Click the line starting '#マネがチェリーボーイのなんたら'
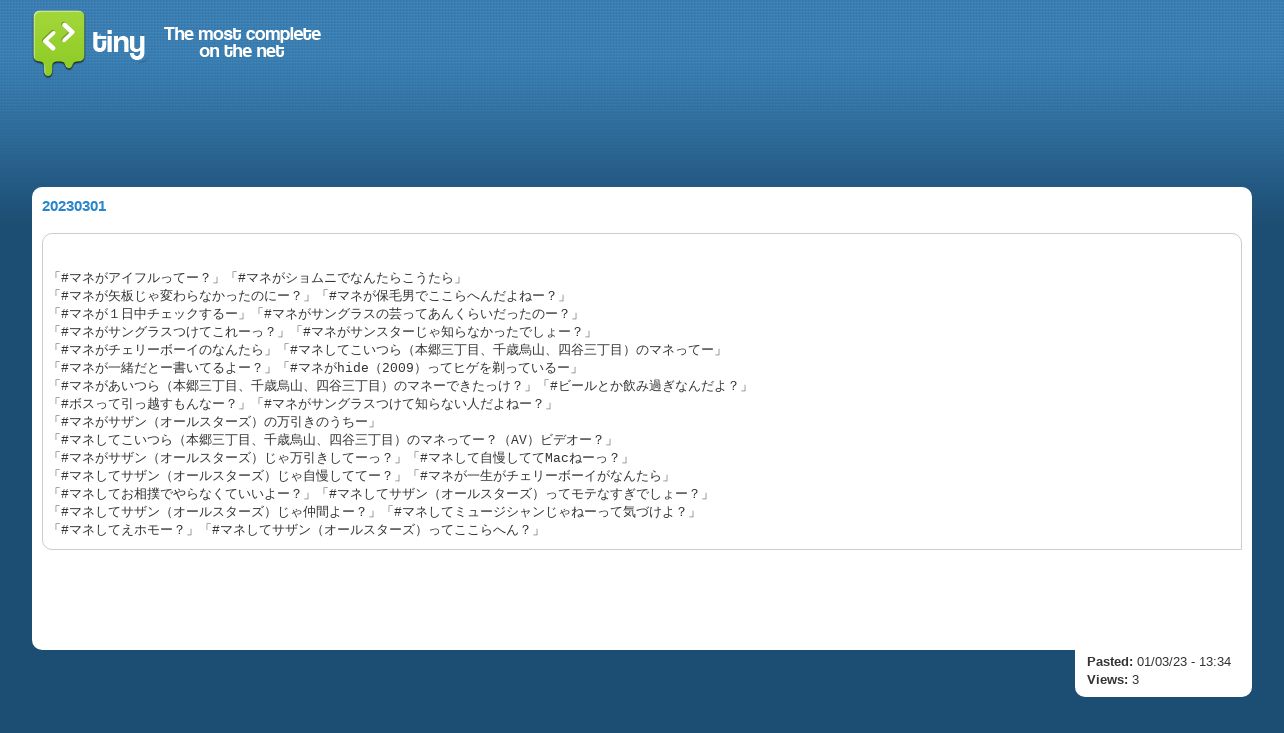The height and width of the screenshot is (733, 1284). (x=388, y=350)
